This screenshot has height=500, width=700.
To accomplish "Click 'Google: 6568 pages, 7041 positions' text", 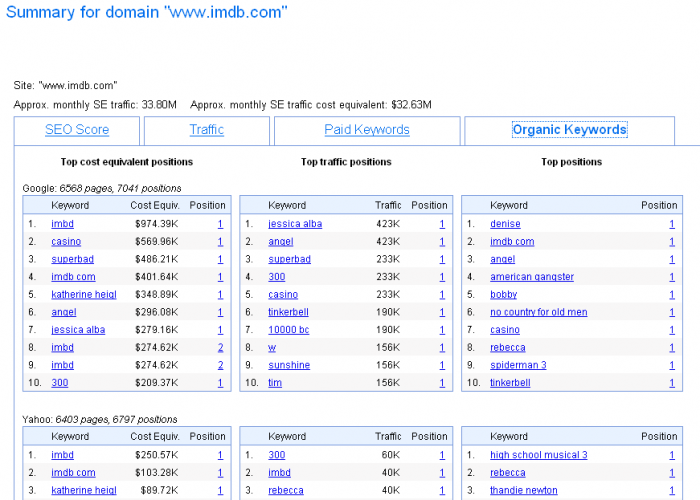I will (102, 188).
